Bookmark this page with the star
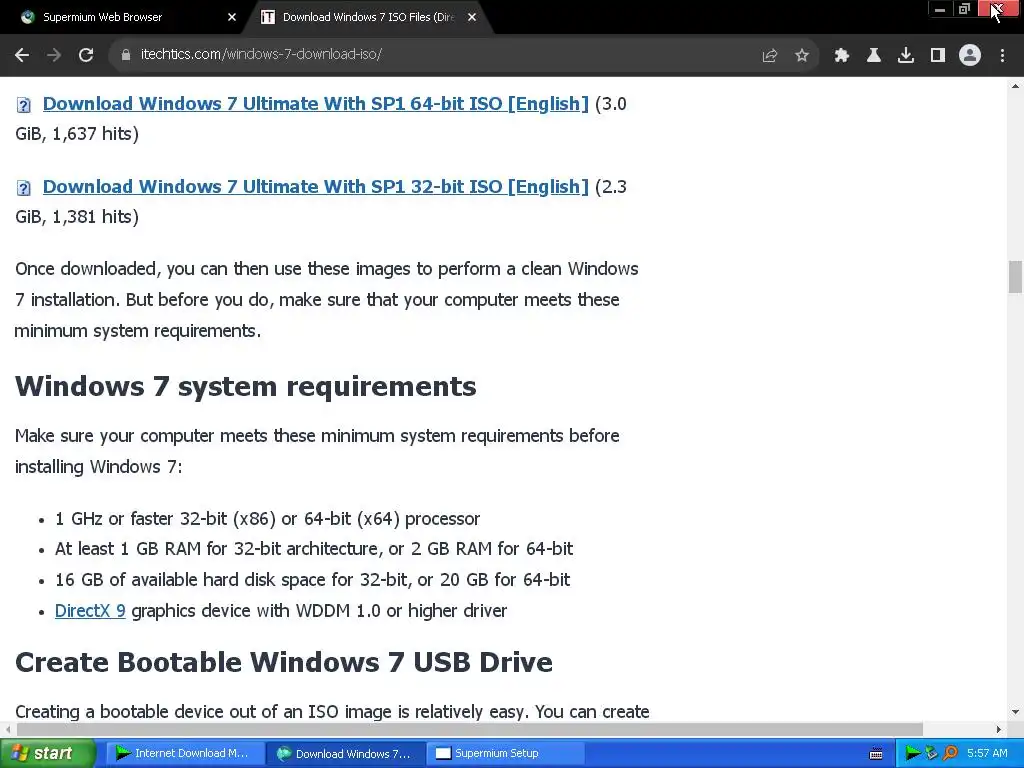This screenshot has height=768, width=1024. [x=802, y=56]
